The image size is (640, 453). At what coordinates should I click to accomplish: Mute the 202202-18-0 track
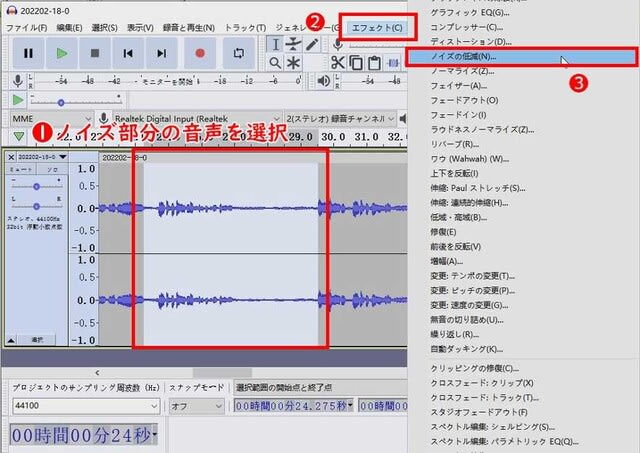19,171
